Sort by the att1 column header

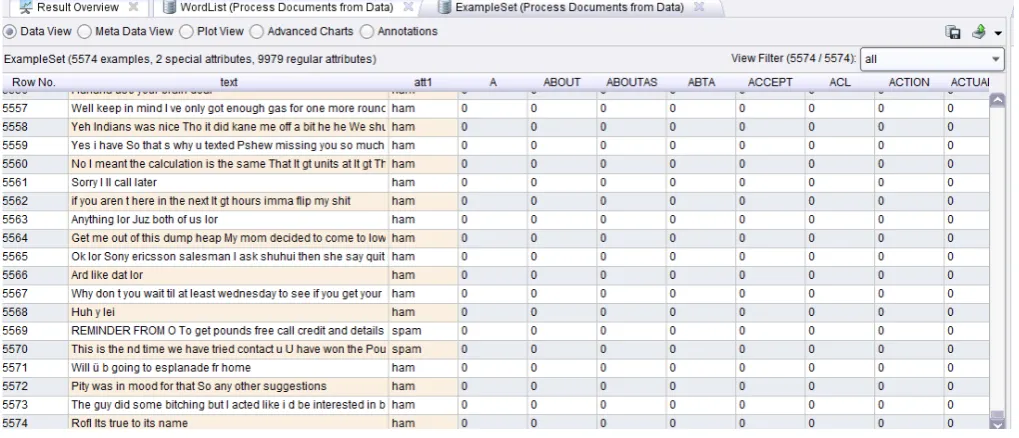tap(423, 83)
